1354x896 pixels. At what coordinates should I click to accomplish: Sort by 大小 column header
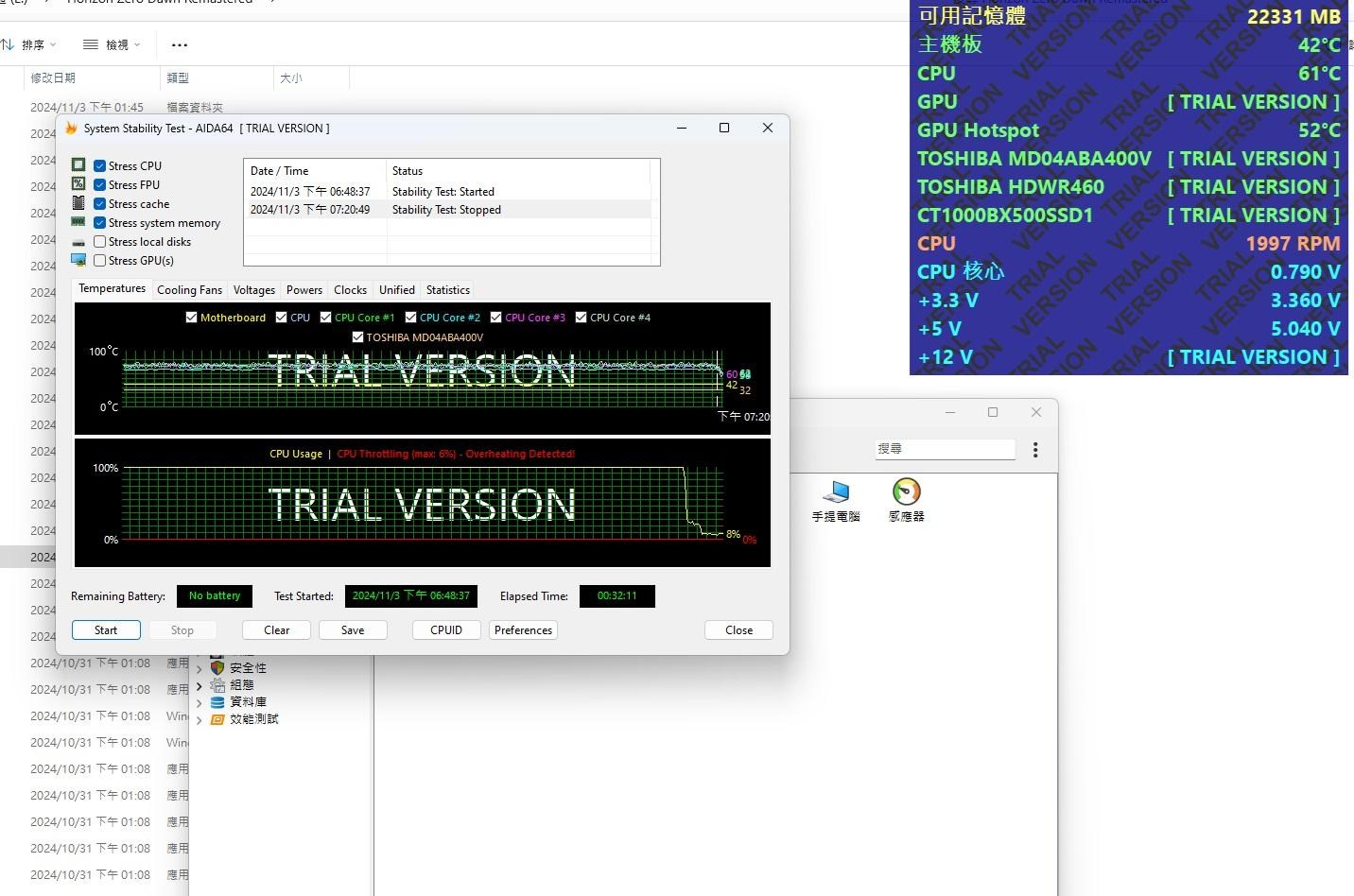(x=312, y=78)
